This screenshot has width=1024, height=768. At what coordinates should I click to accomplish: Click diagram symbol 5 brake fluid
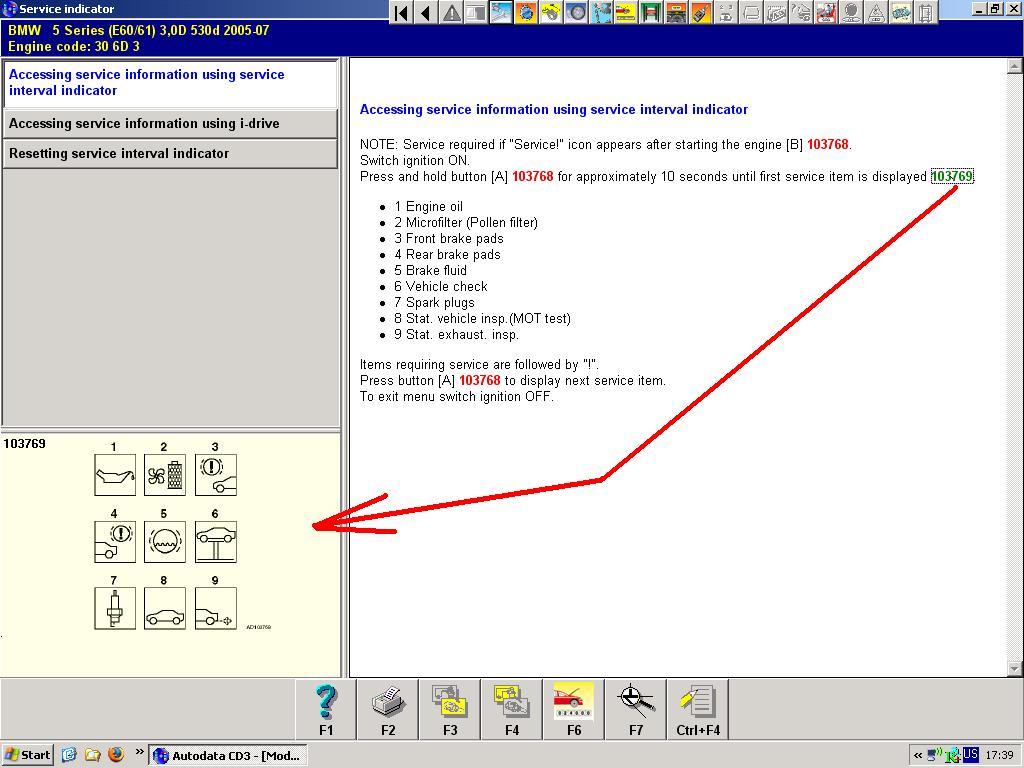point(165,541)
